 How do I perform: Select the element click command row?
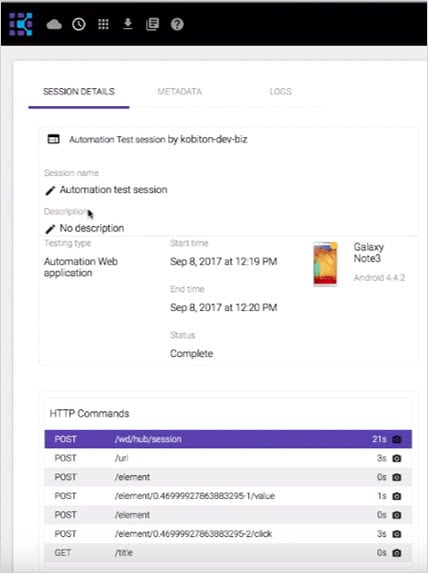coord(228,534)
